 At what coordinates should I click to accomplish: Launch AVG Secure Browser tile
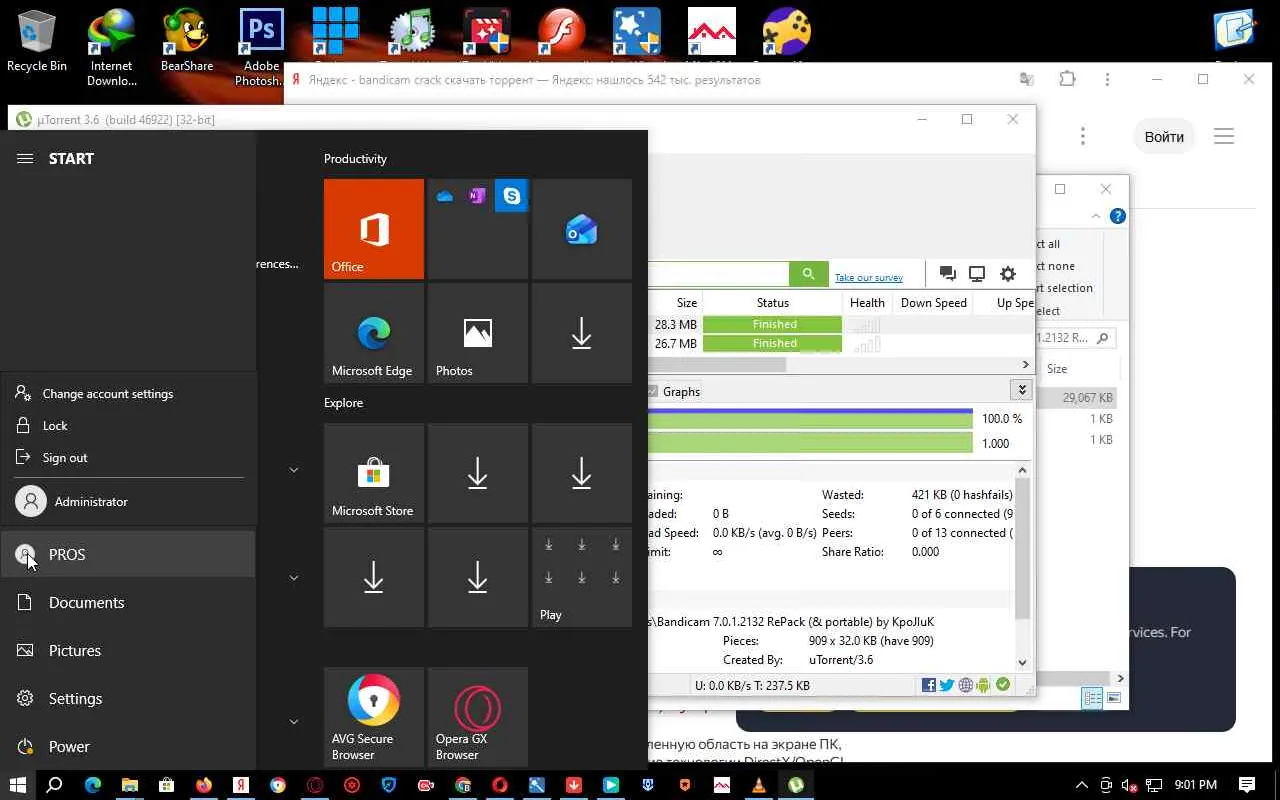coord(374,717)
